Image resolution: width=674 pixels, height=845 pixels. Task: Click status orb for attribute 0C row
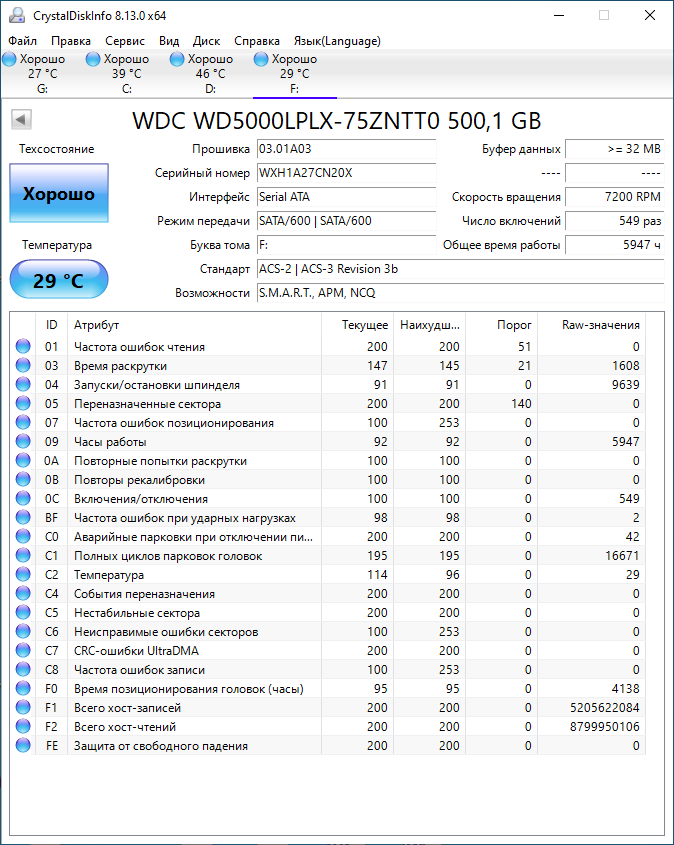click(x=23, y=498)
